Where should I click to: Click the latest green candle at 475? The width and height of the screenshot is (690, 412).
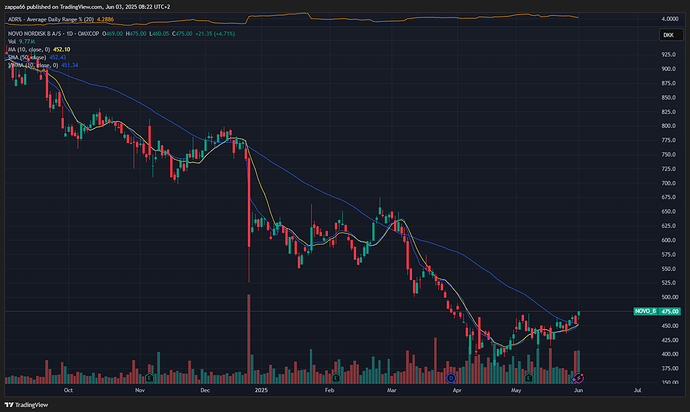tap(579, 314)
